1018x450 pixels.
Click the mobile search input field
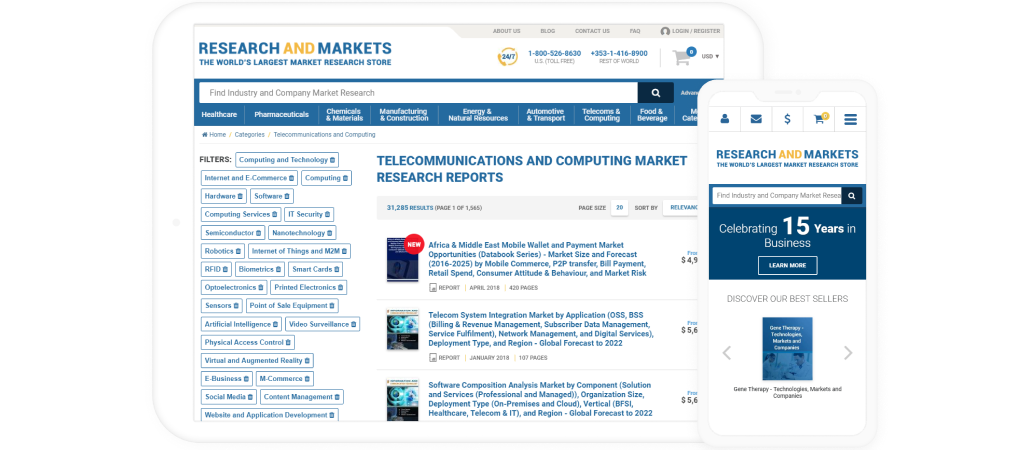pos(776,195)
